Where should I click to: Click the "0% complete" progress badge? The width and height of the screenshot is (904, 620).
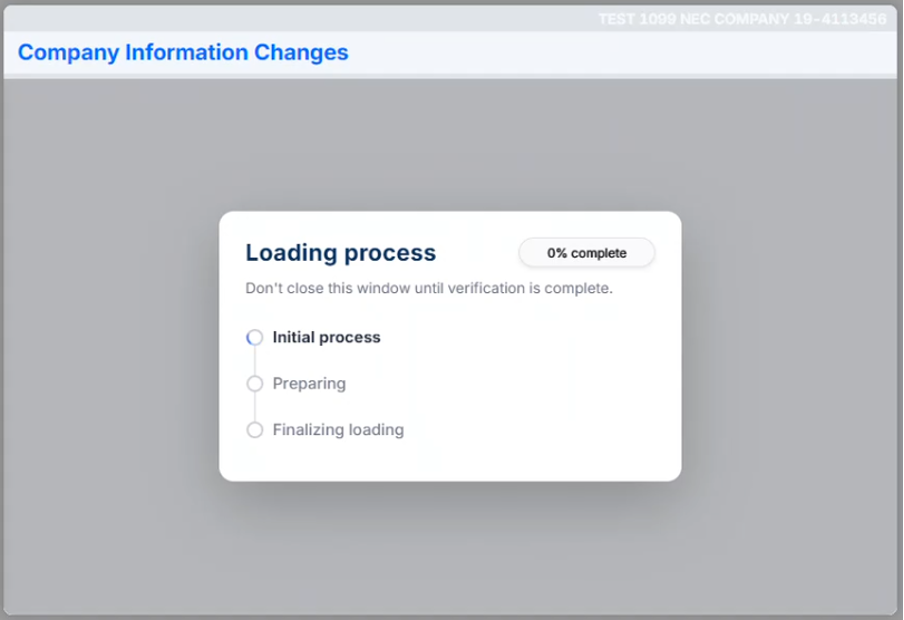tap(586, 253)
